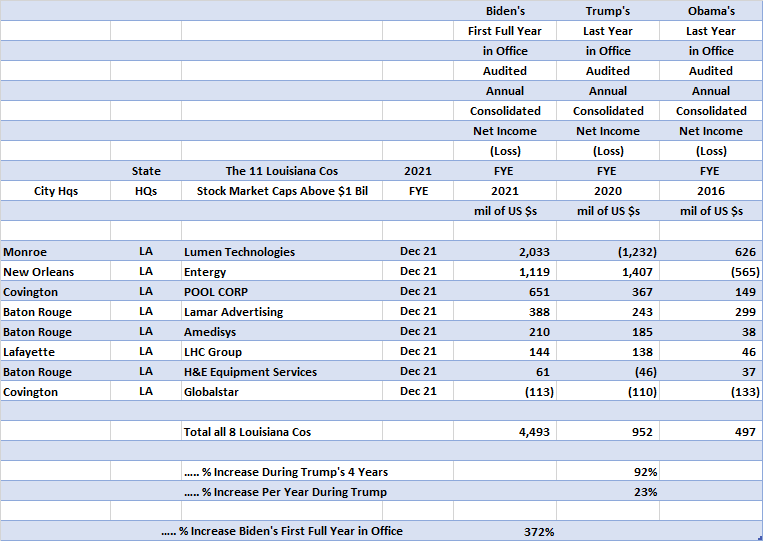Select the 'Lumen Technologies' company cell
This screenshot has height=541, width=763.
pos(282,251)
